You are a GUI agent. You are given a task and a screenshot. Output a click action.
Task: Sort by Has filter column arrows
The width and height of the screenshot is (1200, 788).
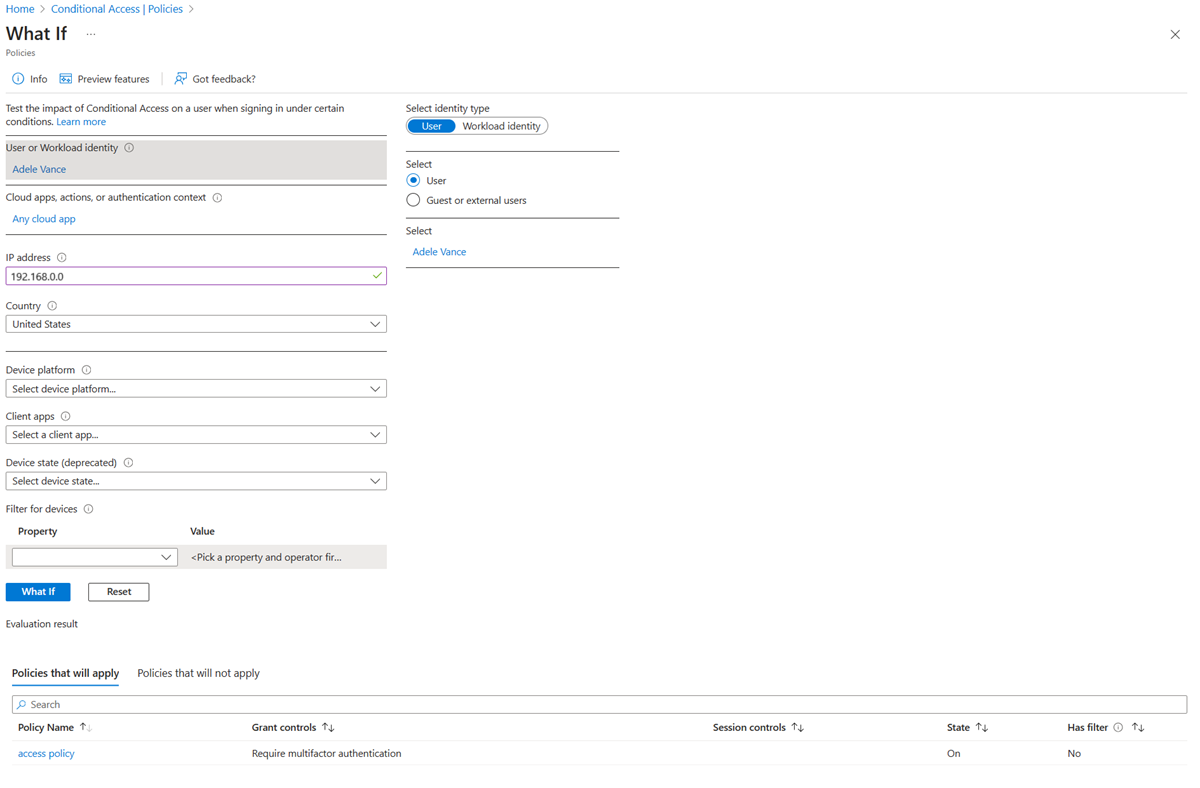[1138, 728]
